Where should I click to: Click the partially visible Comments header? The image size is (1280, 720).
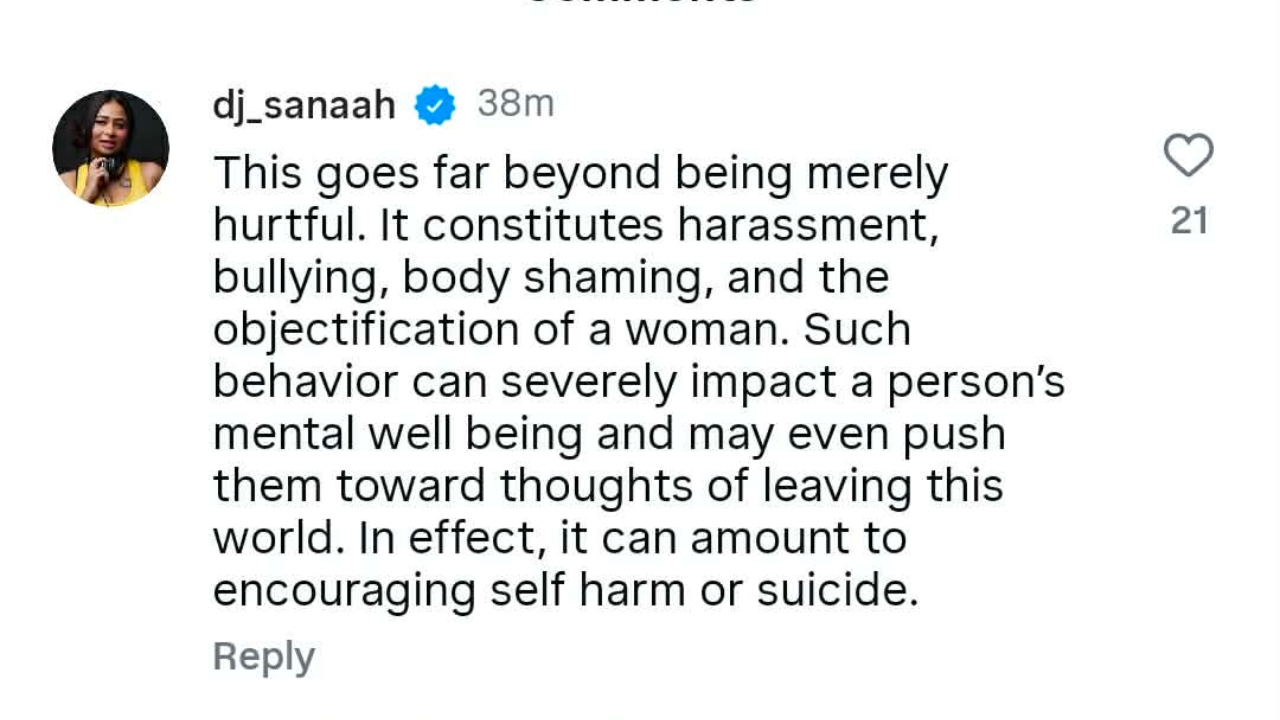tap(640, 4)
